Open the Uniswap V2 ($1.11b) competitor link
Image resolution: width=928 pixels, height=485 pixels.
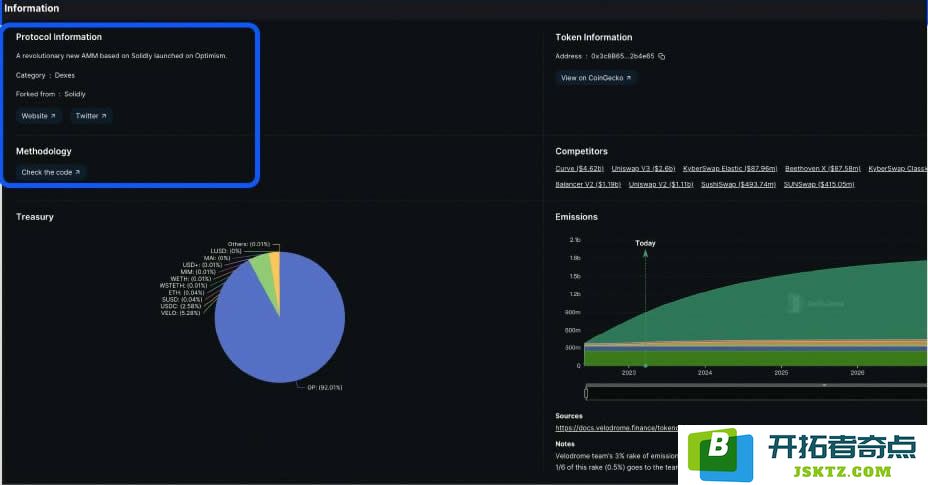[x=661, y=185]
